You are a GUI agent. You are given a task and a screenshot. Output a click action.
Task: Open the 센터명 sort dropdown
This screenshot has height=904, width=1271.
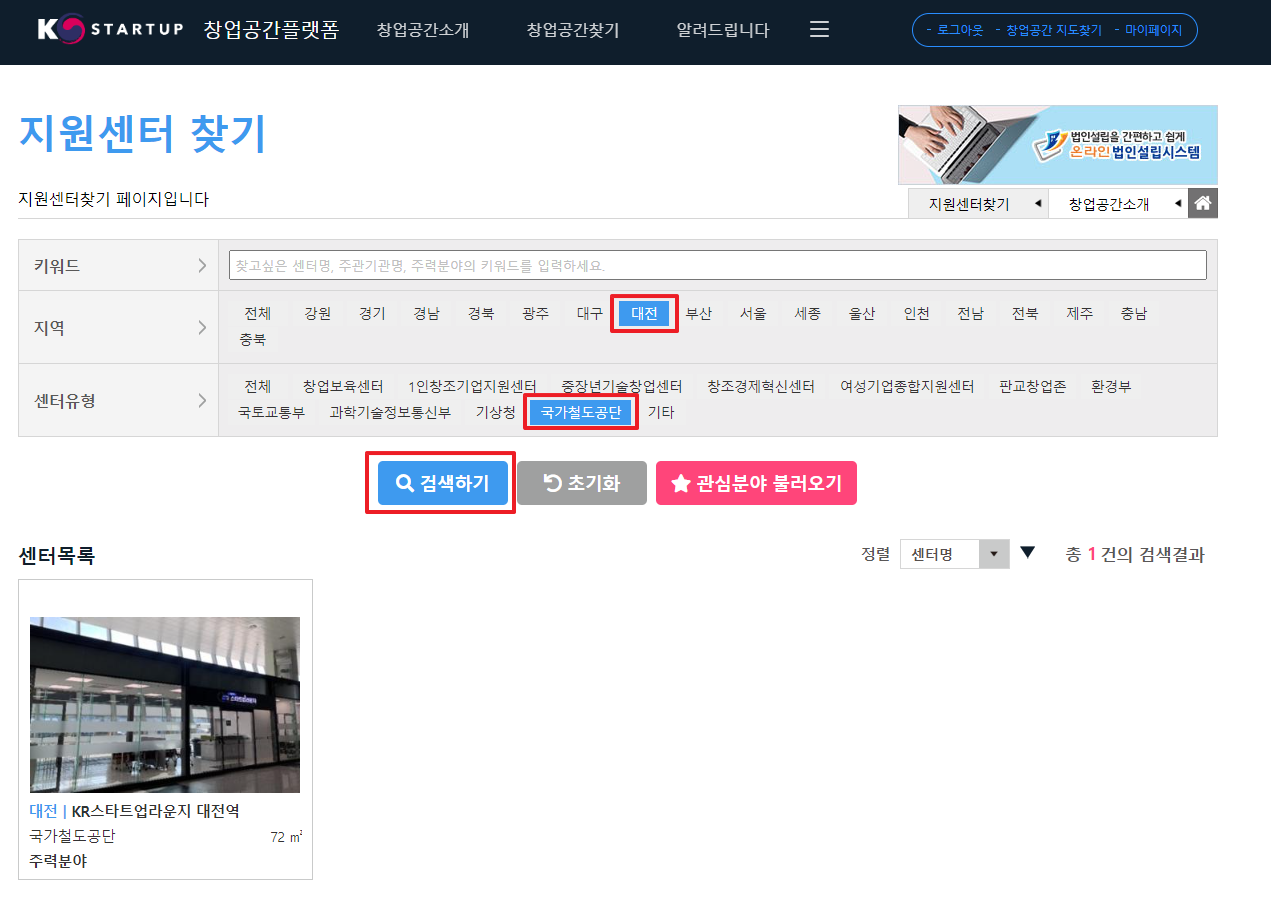954,553
